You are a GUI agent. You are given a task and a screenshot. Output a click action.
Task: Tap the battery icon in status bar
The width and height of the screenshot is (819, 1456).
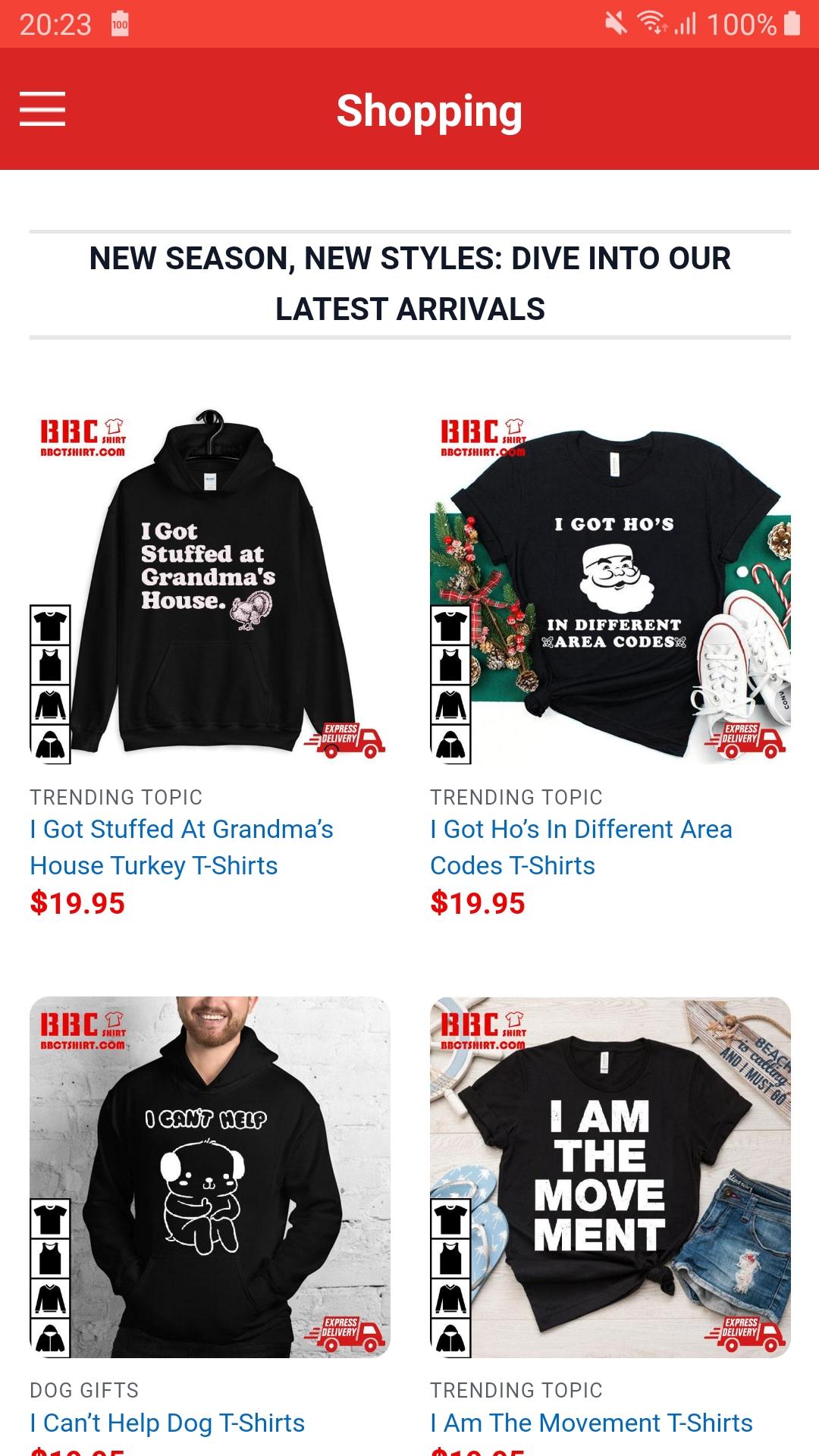click(792, 24)
